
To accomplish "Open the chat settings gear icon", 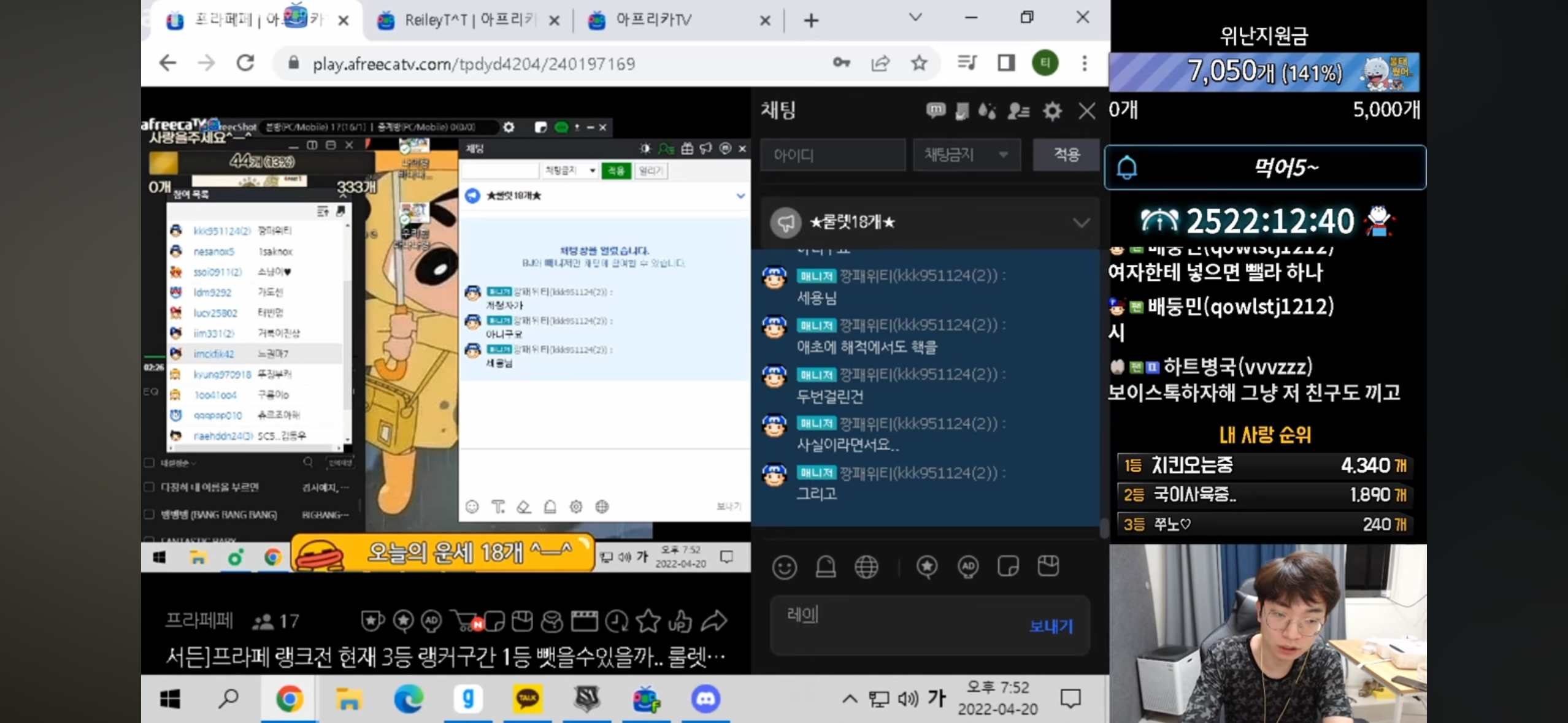I will [1052, 111].
